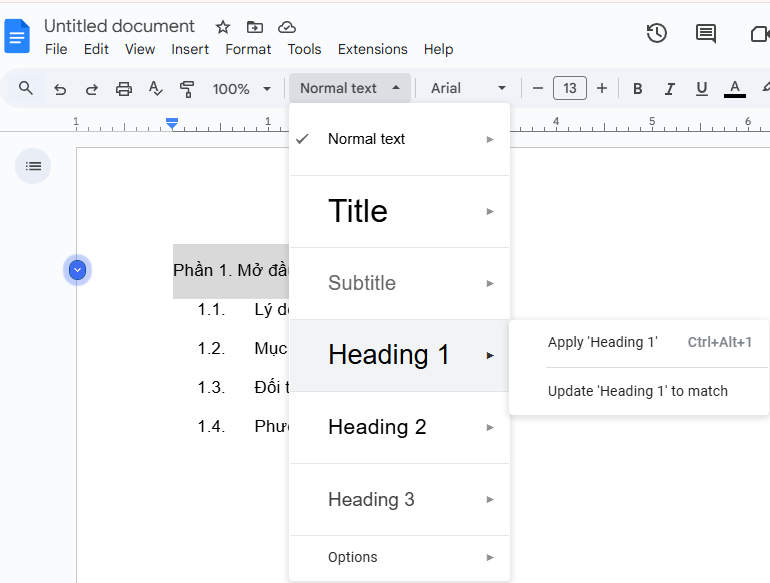
Task: Toggle italic formatting
Action: pyautogui.click(x=669, y=89)
